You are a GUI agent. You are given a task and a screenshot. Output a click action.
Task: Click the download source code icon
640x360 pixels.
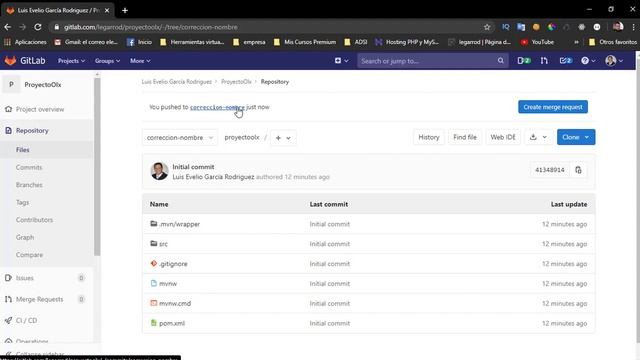(533, 137)
